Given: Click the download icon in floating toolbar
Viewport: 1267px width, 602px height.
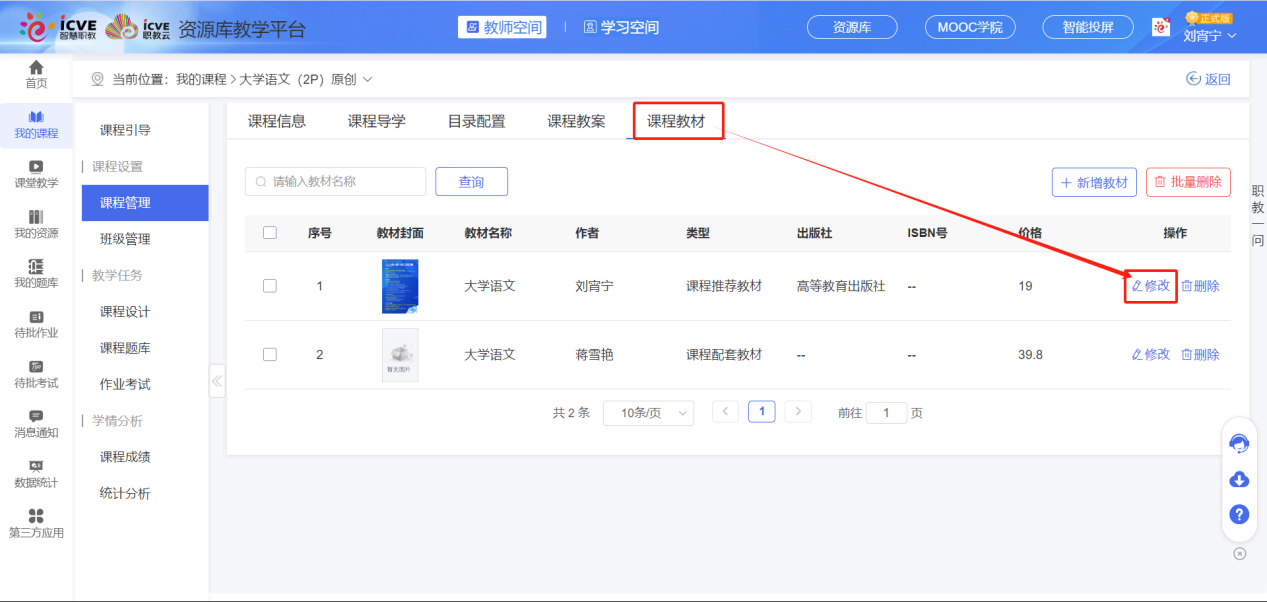Looking at the screenshot, I should point(1238,479).
